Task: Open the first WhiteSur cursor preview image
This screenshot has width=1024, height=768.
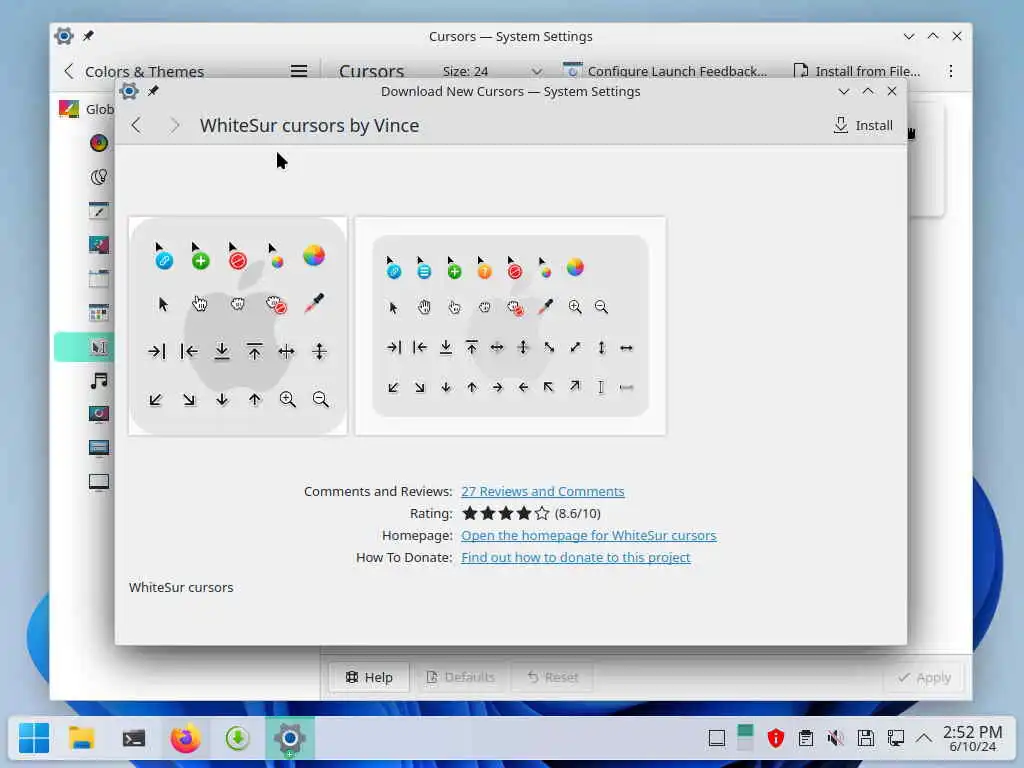Action: coord(238,326)
